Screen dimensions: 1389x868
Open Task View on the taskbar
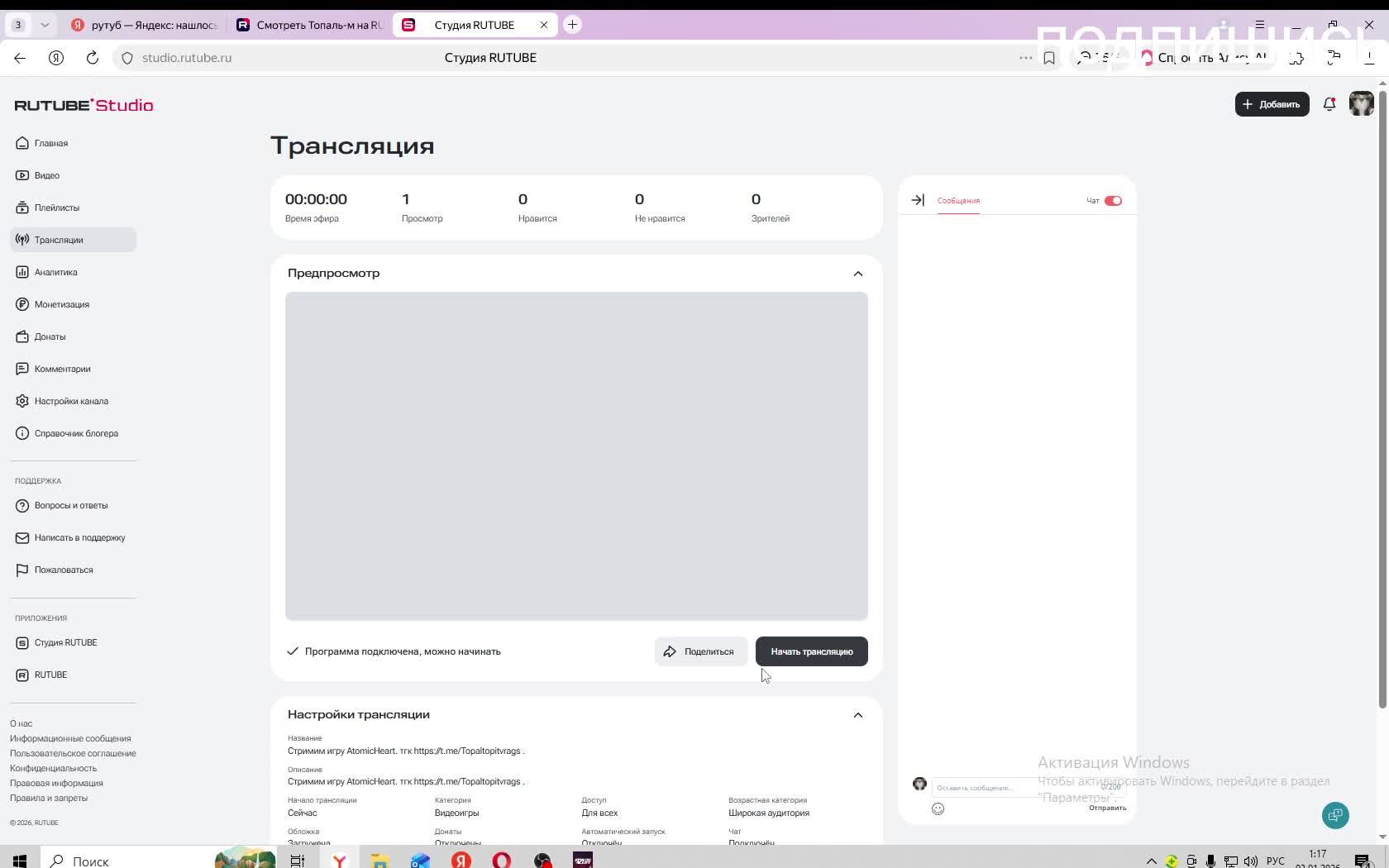(298, 861)
